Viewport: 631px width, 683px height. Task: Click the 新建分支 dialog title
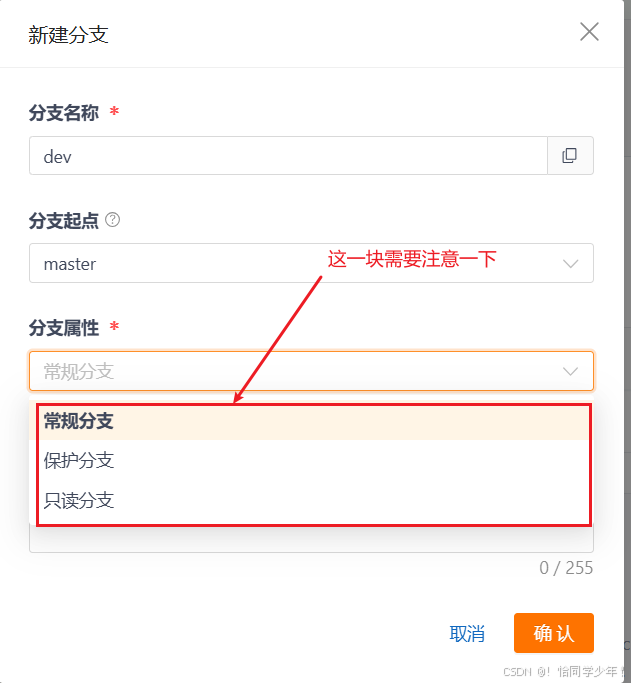tap(68, 35)
